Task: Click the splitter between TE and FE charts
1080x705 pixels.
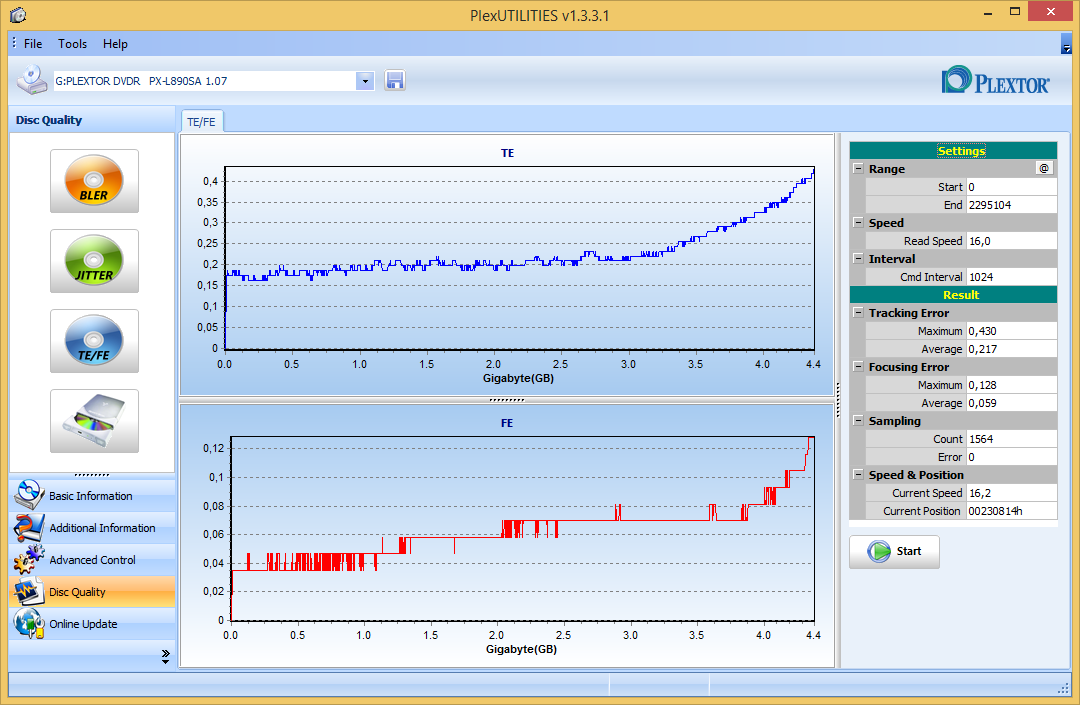Action: 507,399
